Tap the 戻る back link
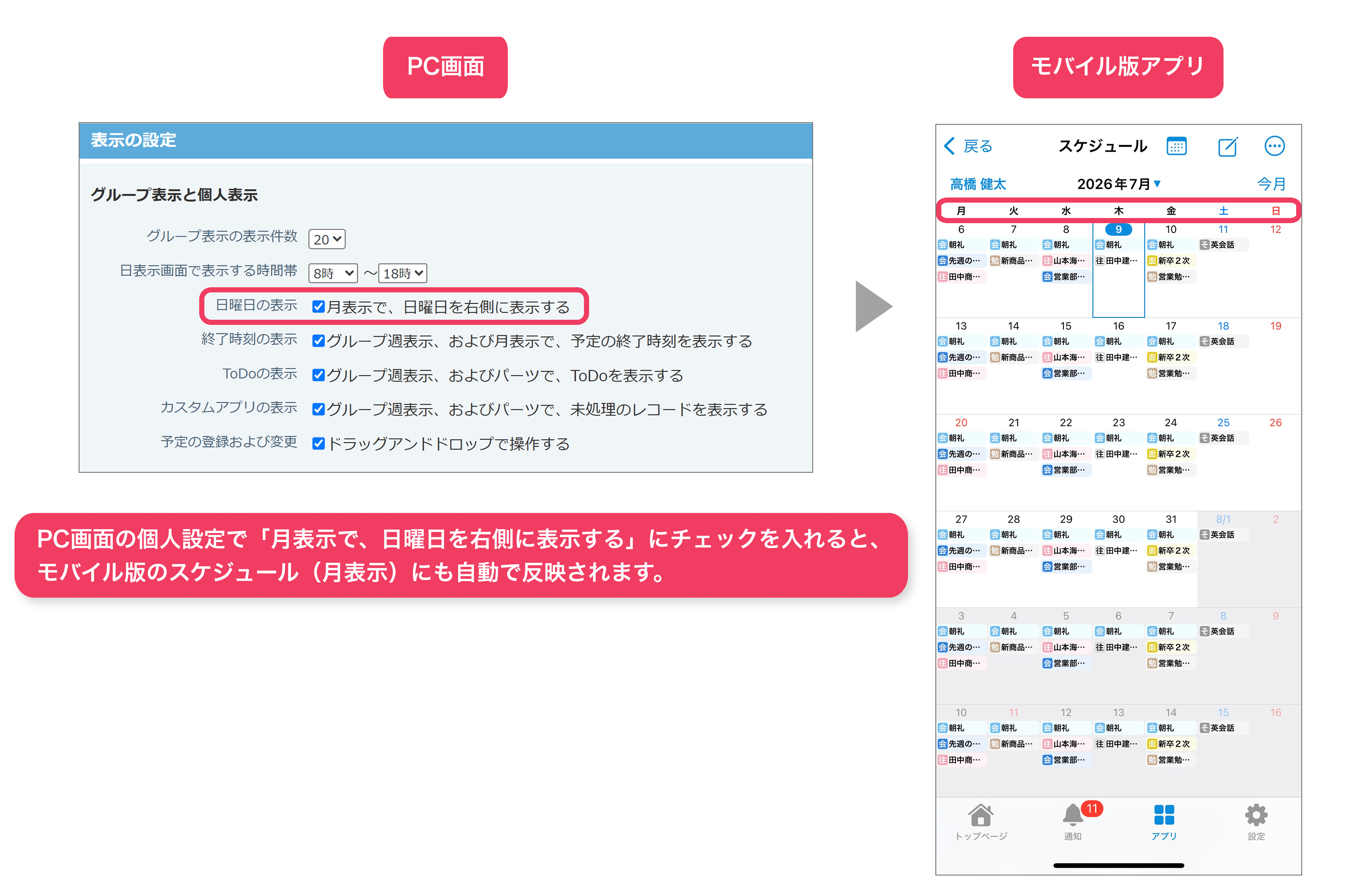The height and width of the screenshot is (896, 1368). tap(978, 146)
